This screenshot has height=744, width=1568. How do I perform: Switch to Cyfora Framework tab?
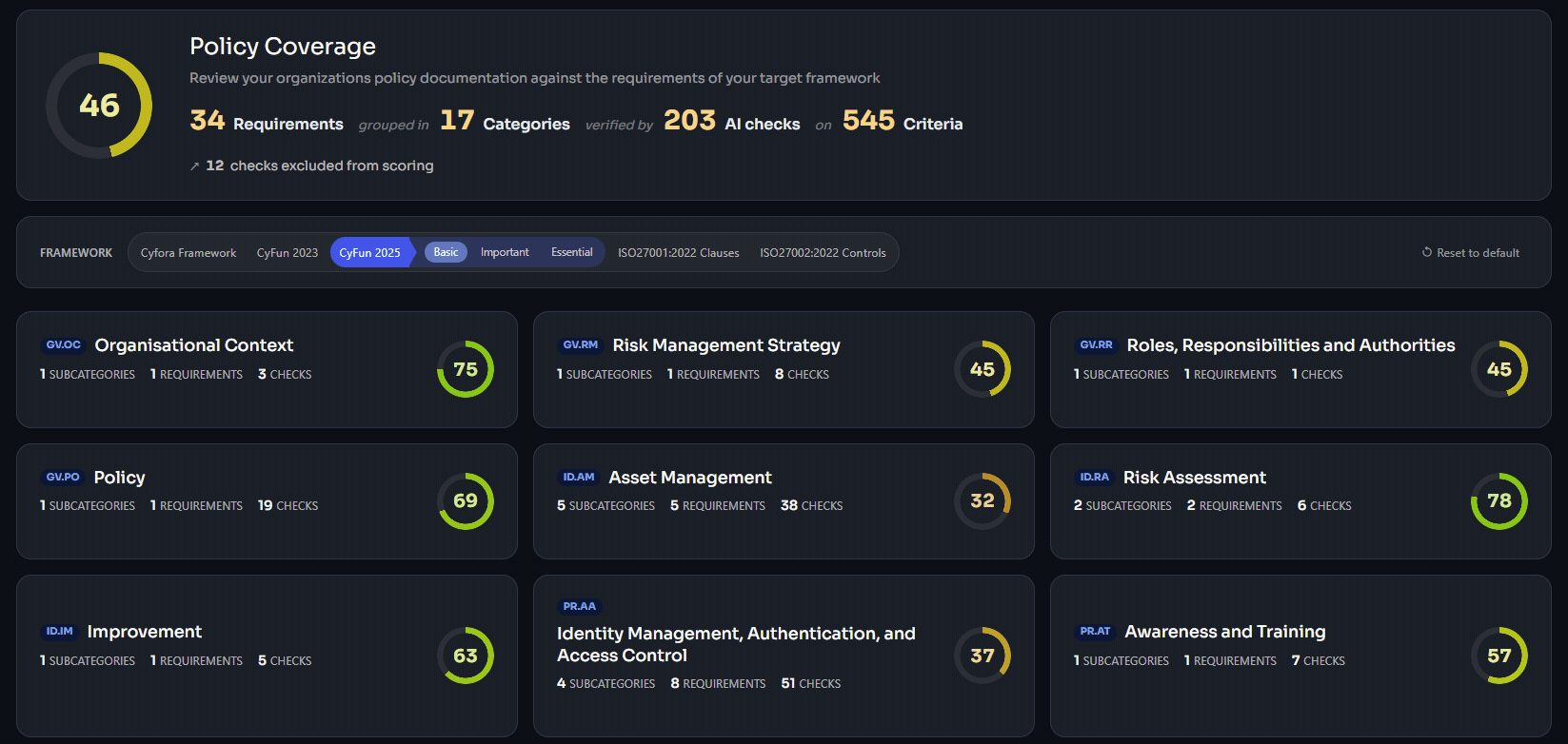click(x=189, y=253)
